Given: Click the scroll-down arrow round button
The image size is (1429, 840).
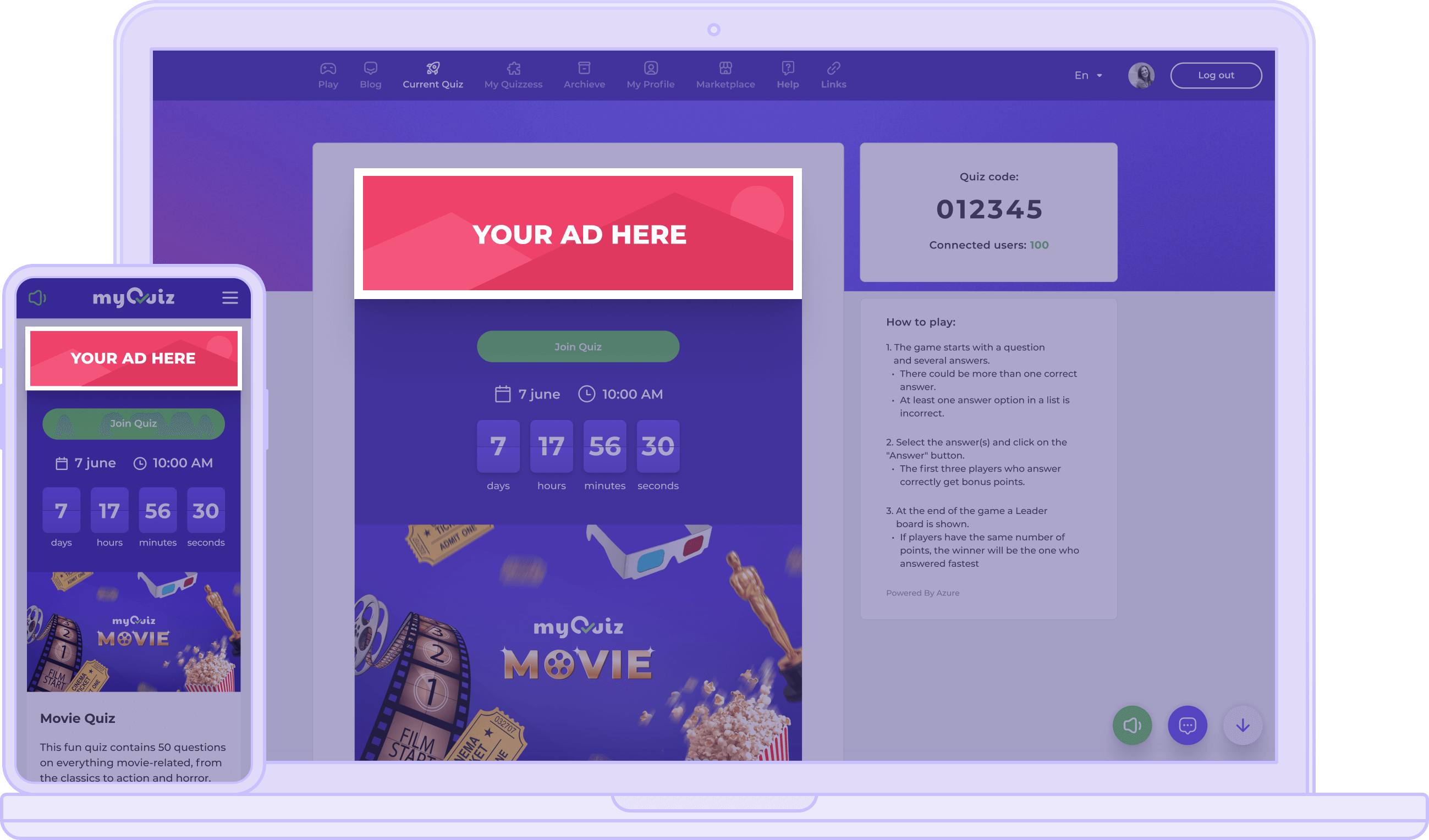Looking at the screenshot, I should (1242, 725).
